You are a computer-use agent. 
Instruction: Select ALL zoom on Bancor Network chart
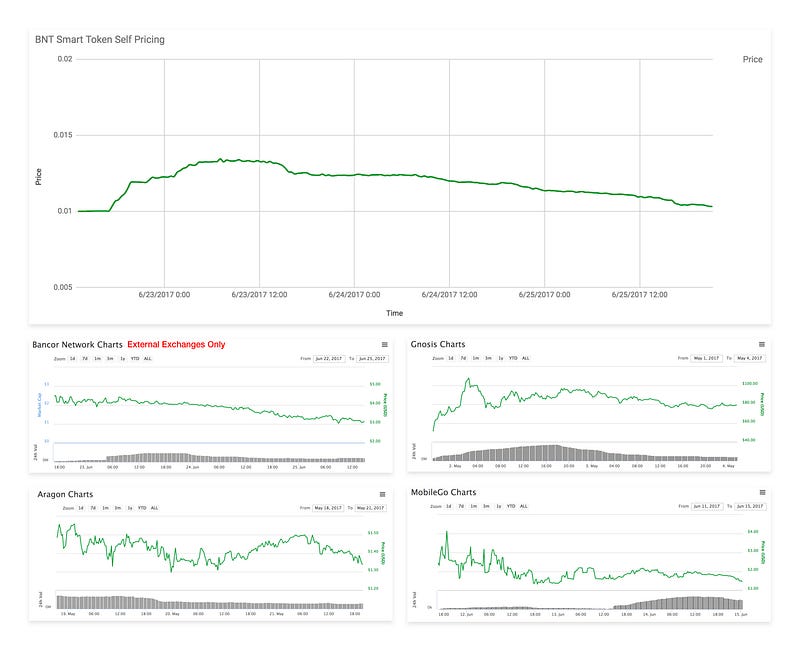pyautogui.click(x=147, y=359)
